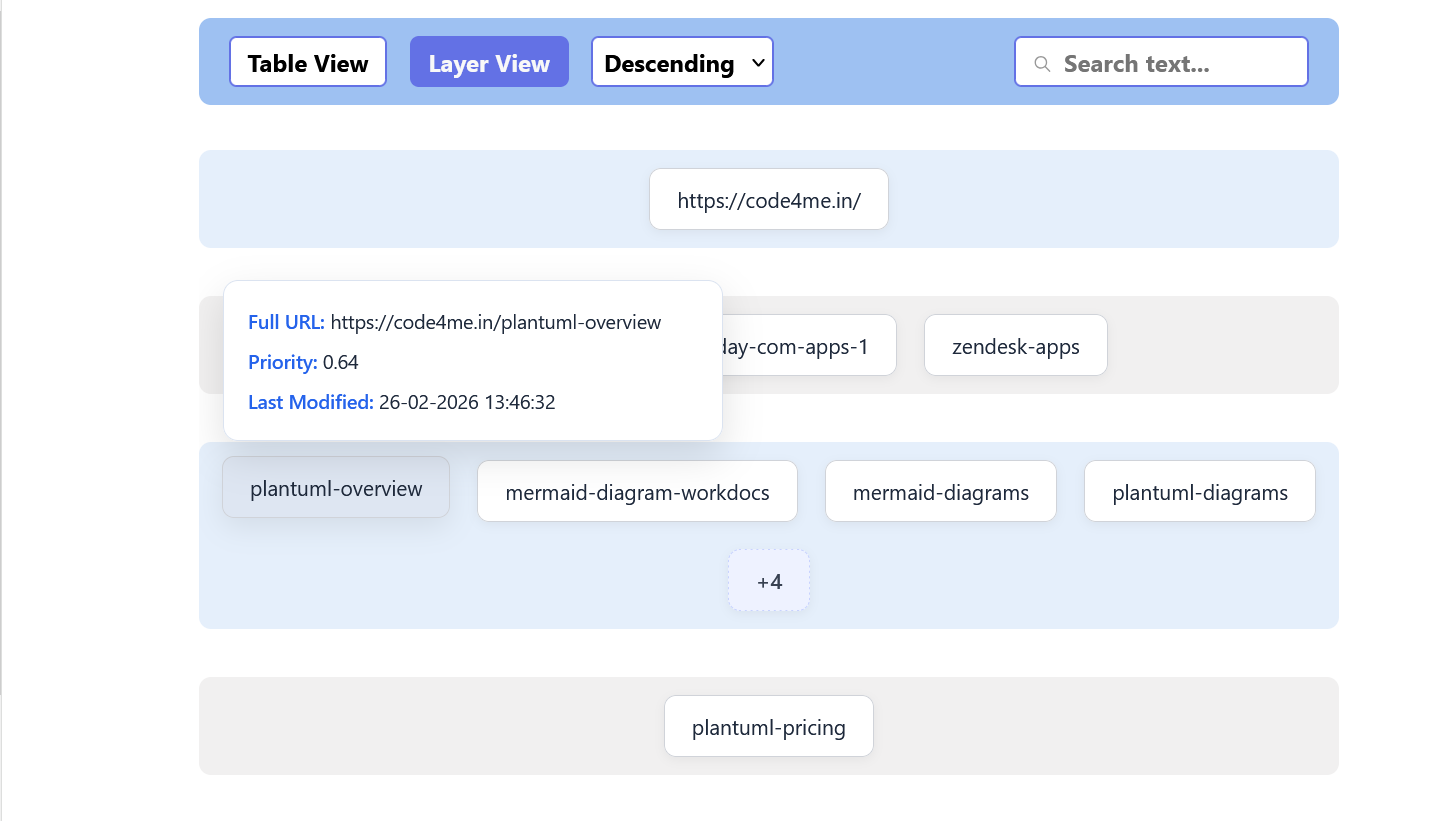This screenshot has width=1437, height=821.
Task: Collapse the Descending dropdown chevron
Action: click(757, 62)
